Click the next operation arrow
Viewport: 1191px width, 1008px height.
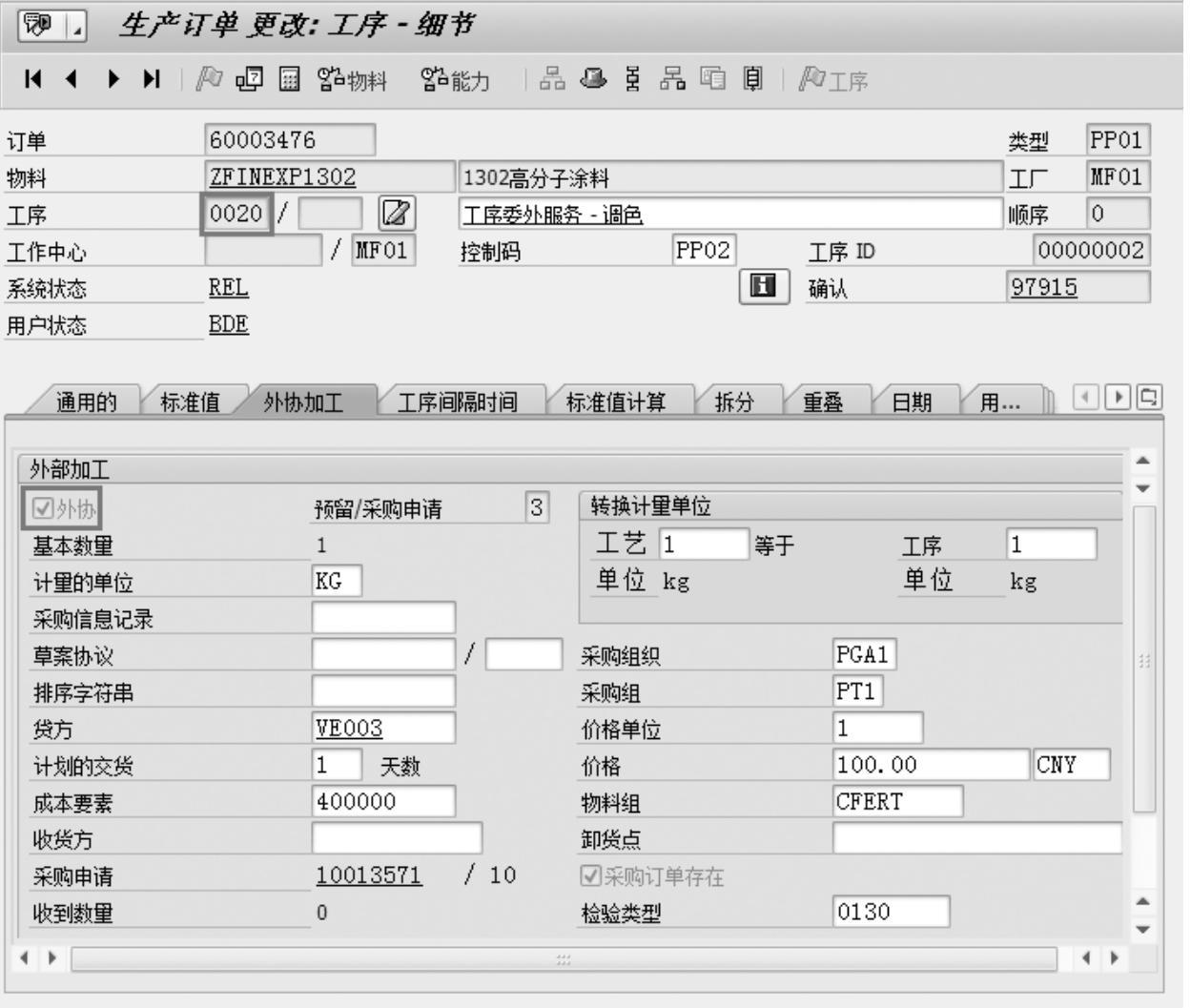(114, 79)
